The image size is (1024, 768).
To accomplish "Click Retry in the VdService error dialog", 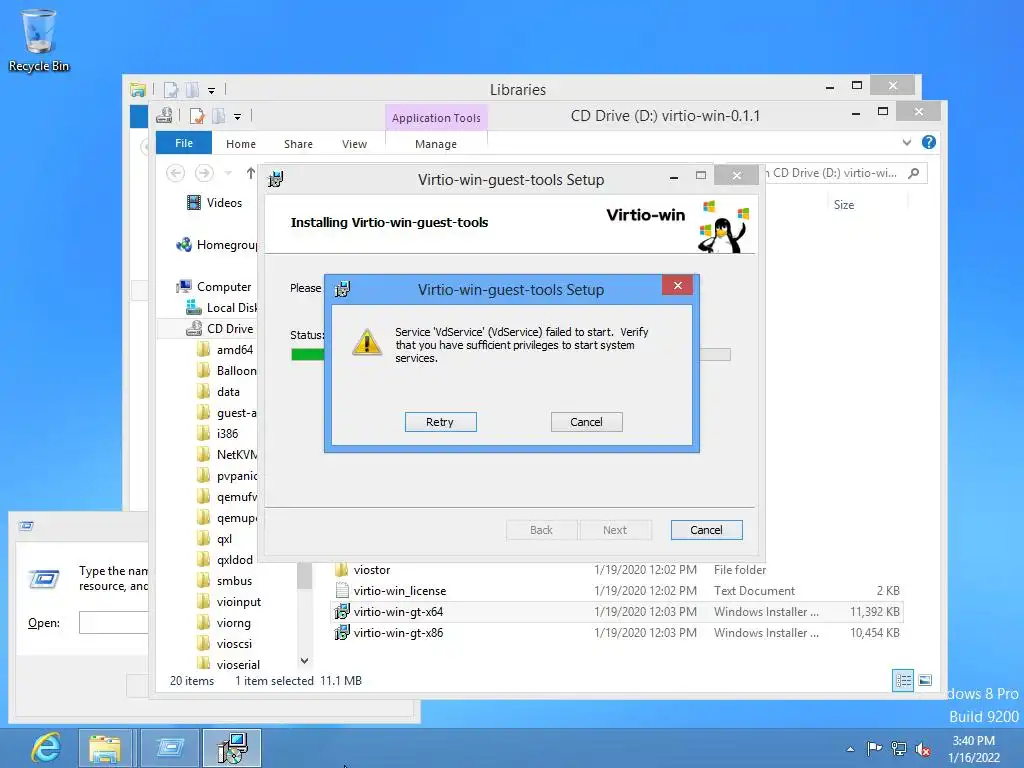I will click(440, 422).
